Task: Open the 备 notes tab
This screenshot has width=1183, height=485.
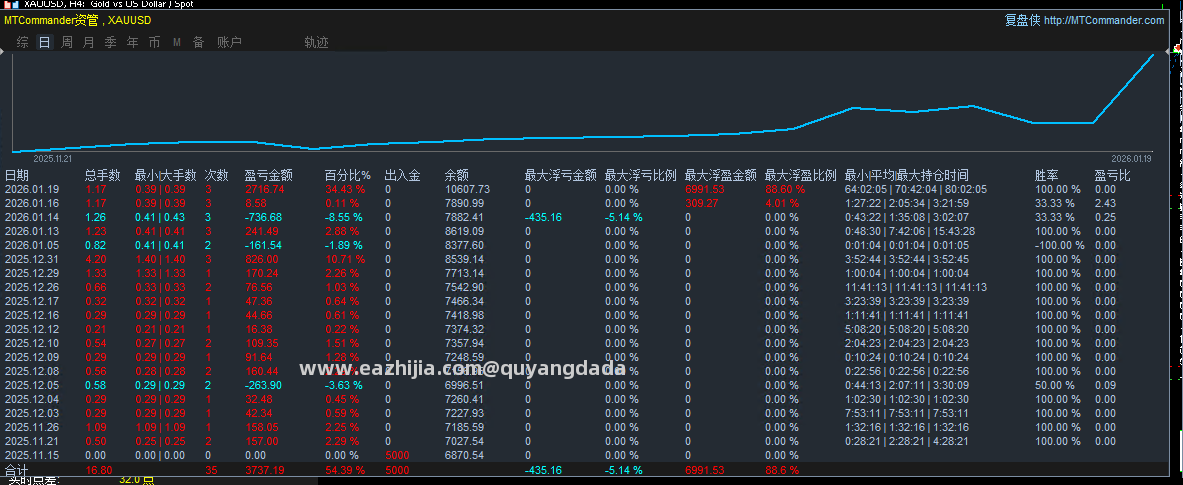Action: tap(198, 43)
